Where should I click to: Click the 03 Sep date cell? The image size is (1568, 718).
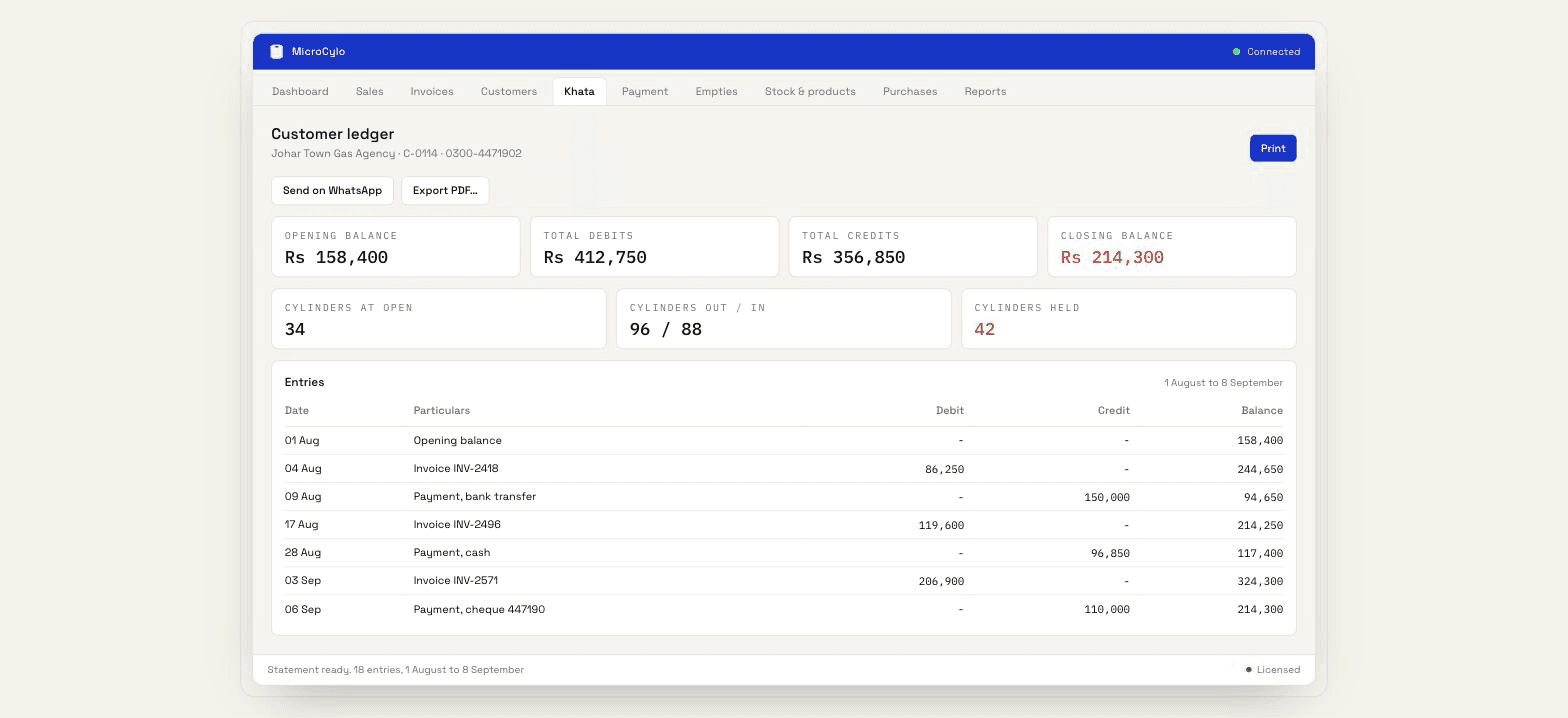pos(303,581)
